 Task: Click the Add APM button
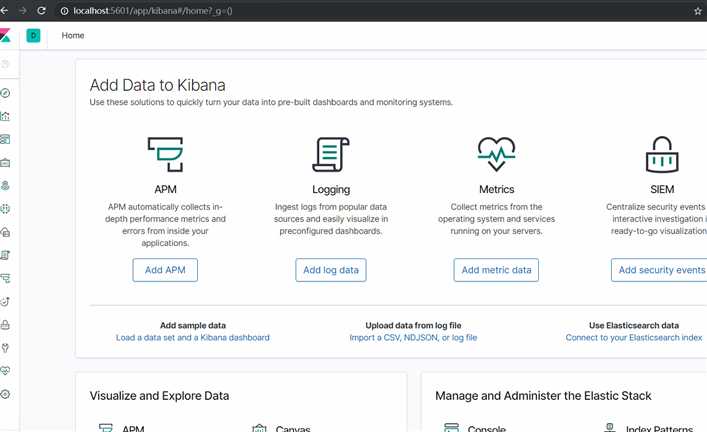[165, 270]
